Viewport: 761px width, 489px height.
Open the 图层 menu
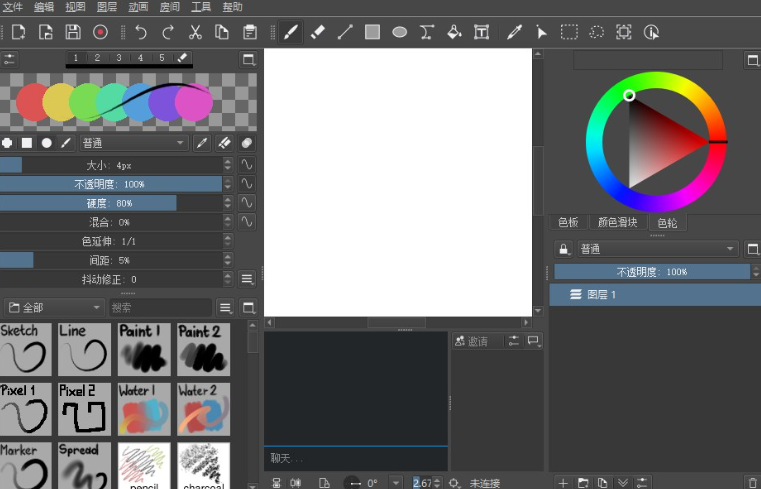(107, 7)
